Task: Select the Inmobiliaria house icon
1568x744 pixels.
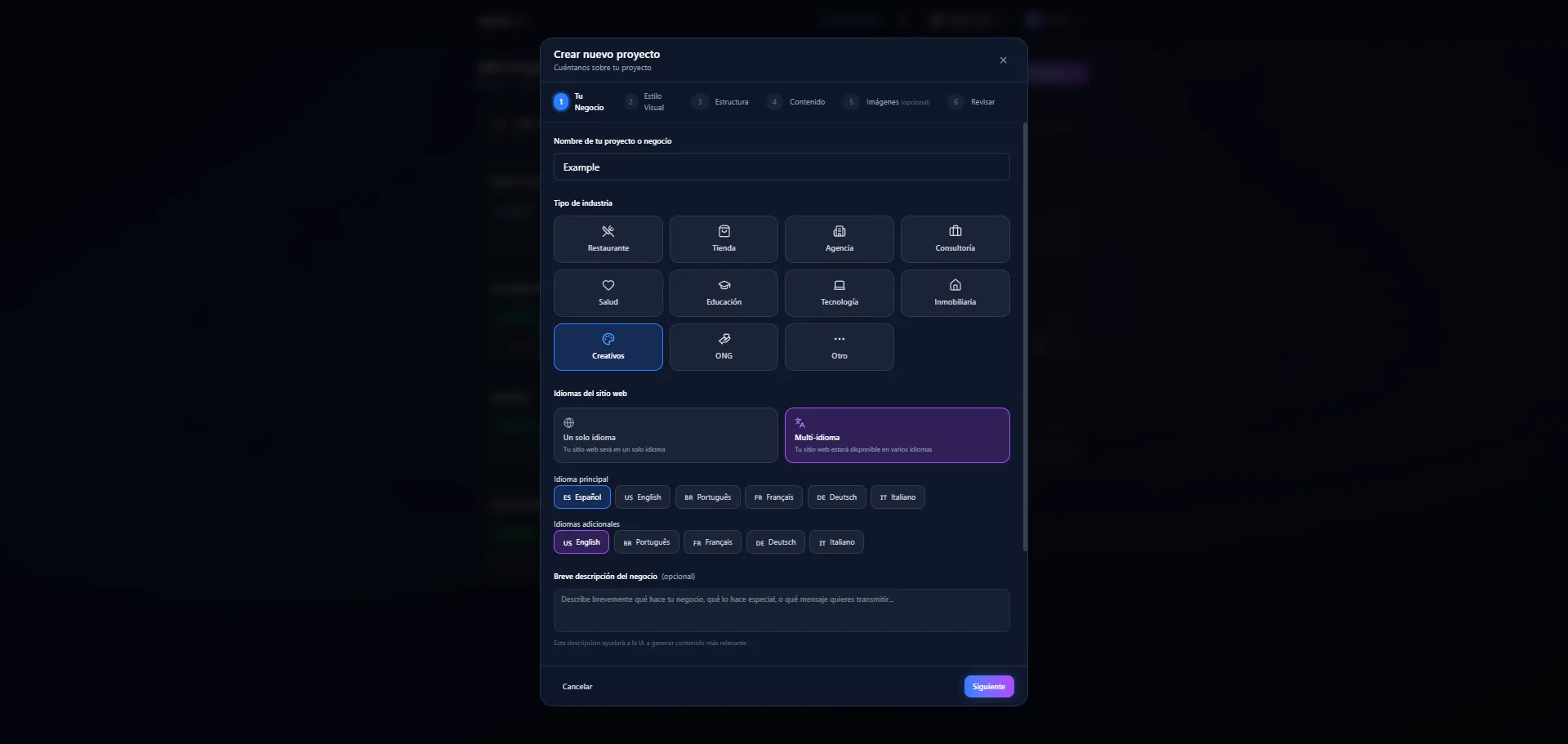Action: tap(955, 286)
